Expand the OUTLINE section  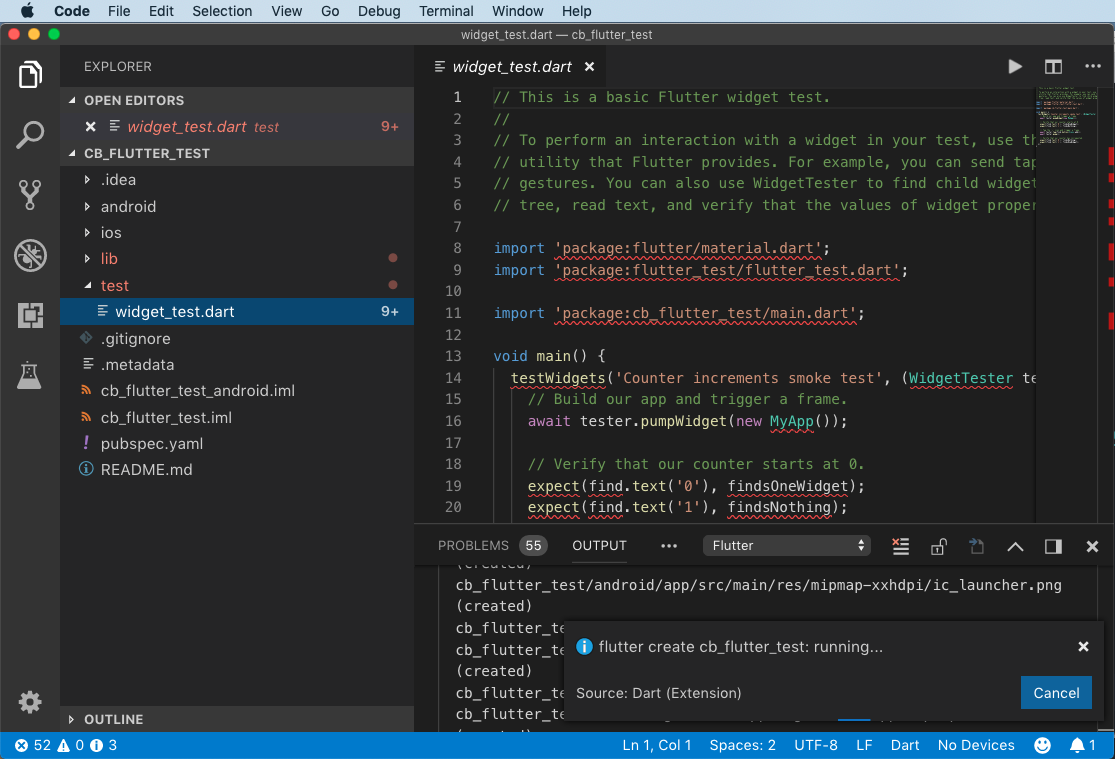pos(113,719)
